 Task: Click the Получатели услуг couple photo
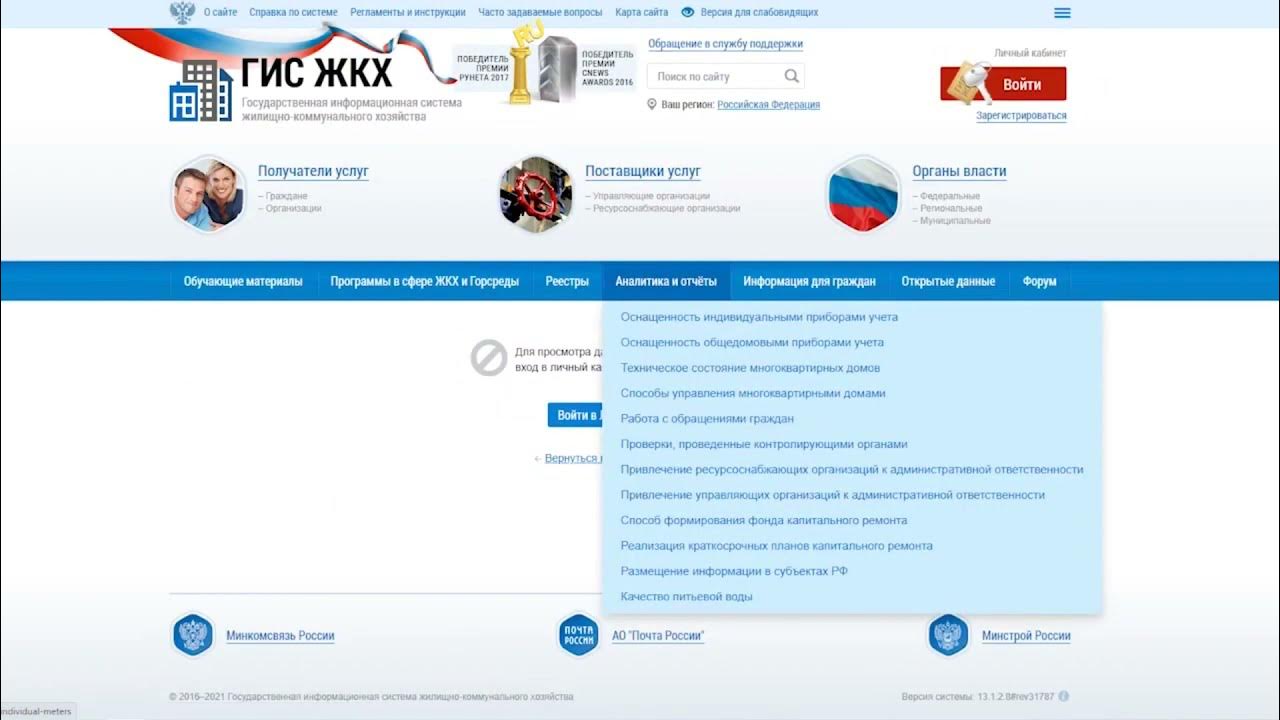pyautogui.click(x=208, y=194)
